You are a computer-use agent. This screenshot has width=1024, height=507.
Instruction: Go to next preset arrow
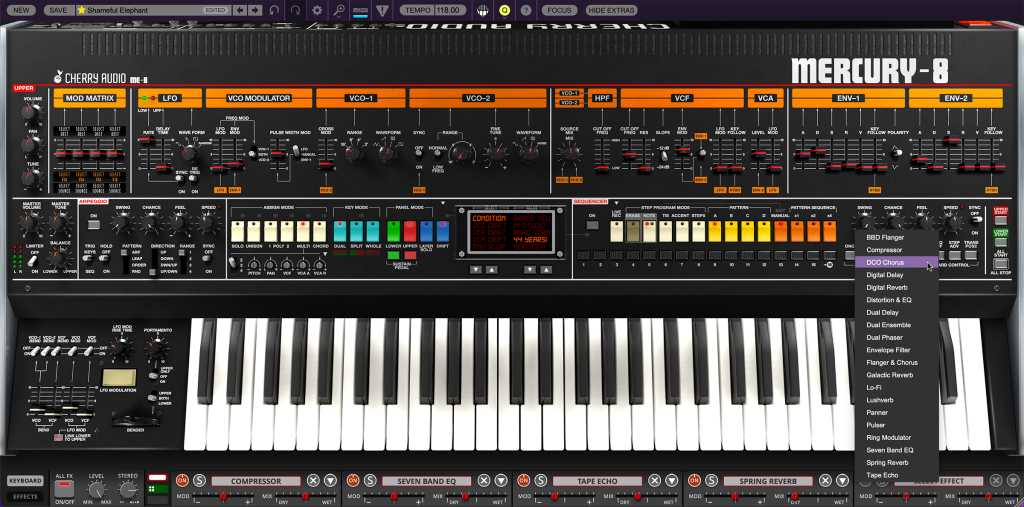[x=255, y=10]
